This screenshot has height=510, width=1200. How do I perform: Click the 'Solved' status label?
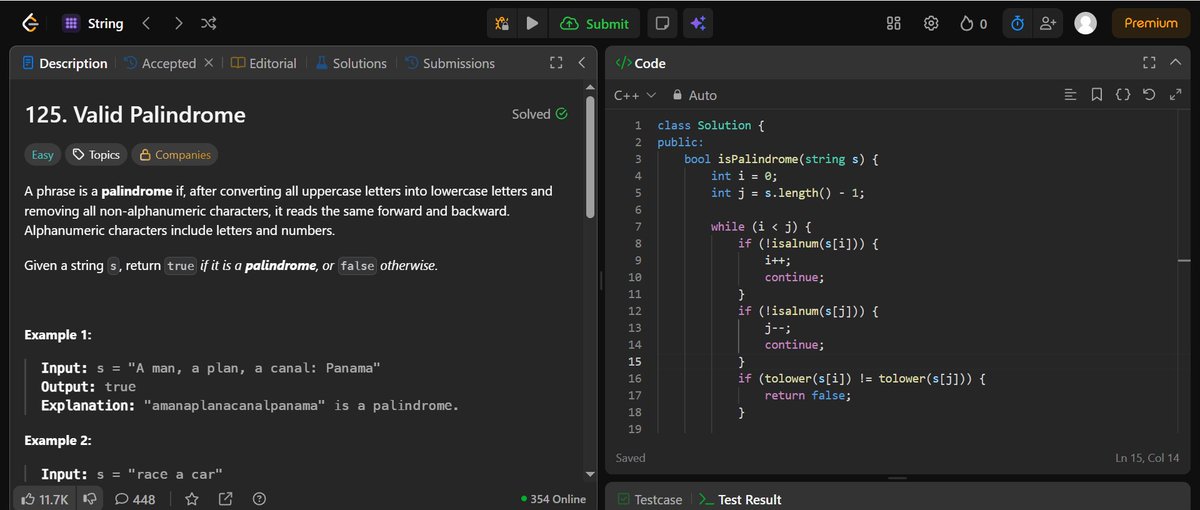tap(539, 114)
